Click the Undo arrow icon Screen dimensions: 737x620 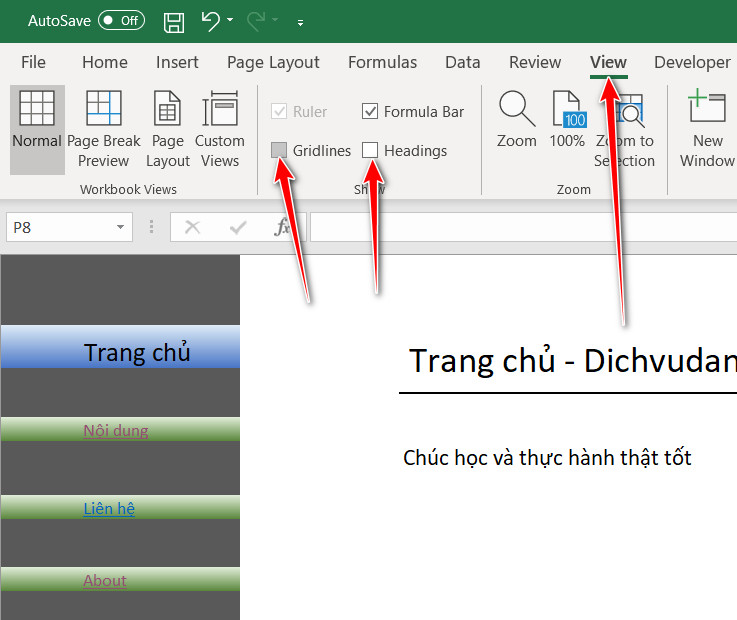(x=210, y=21)
